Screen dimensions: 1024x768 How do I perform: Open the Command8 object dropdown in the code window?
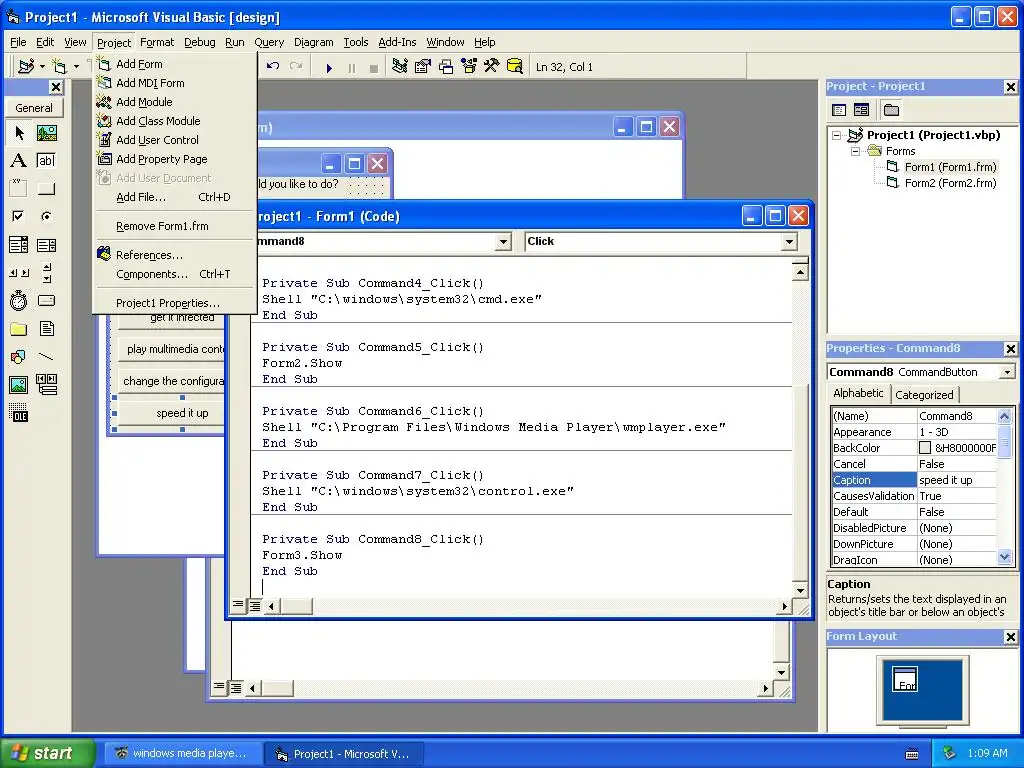click(x=503, y=242)
